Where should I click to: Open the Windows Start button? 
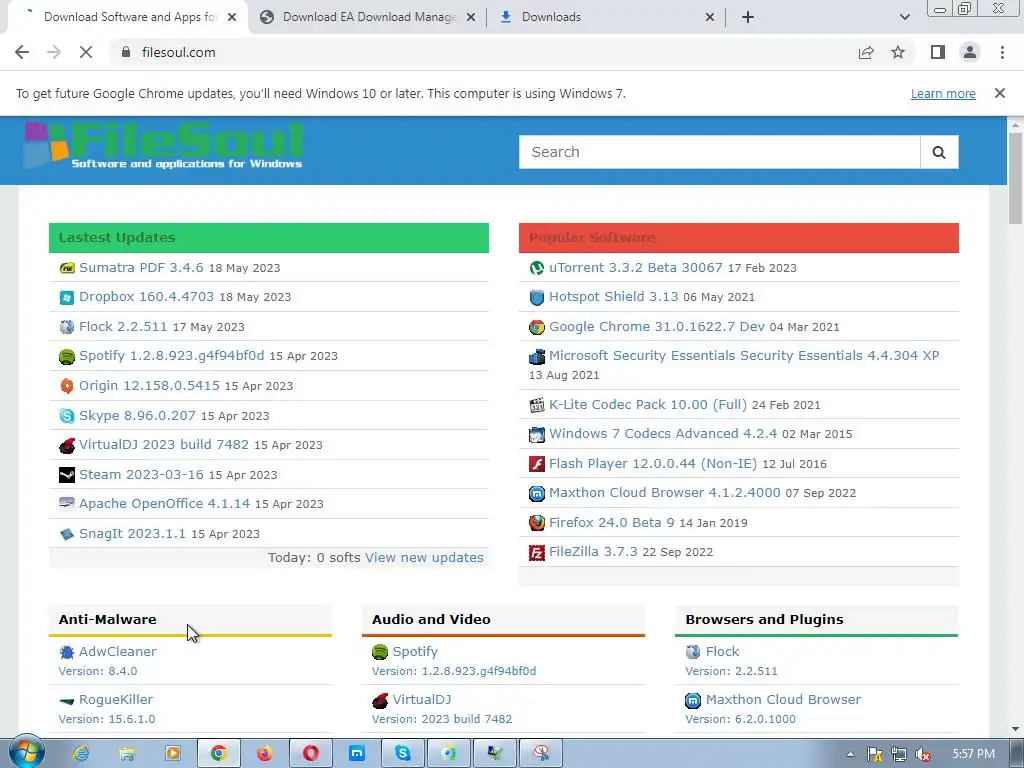click(26, 752)
